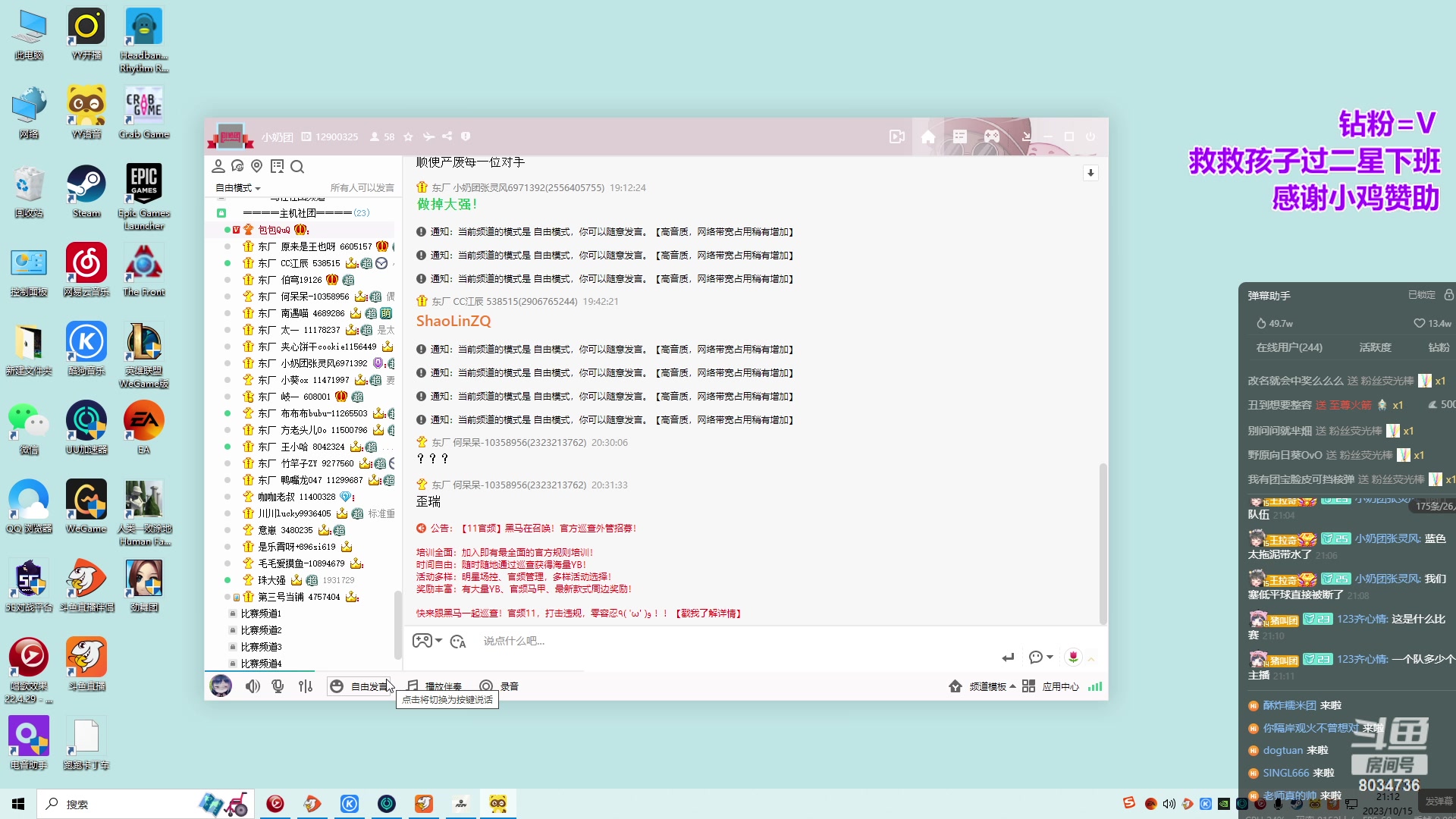The image size is (1456, 819).
Task: Switch to 在线用户(244) tab
Action: click(1288, 347)
